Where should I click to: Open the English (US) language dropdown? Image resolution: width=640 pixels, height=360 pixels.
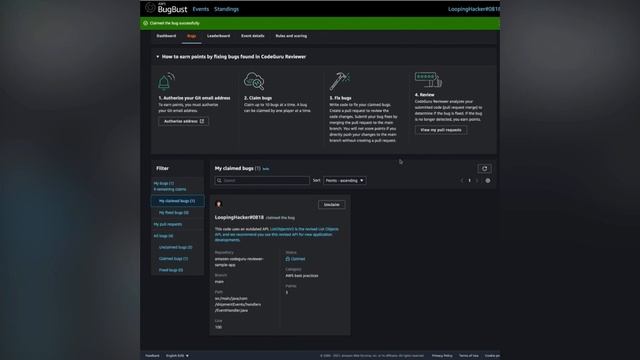click(x=177, y=356)
